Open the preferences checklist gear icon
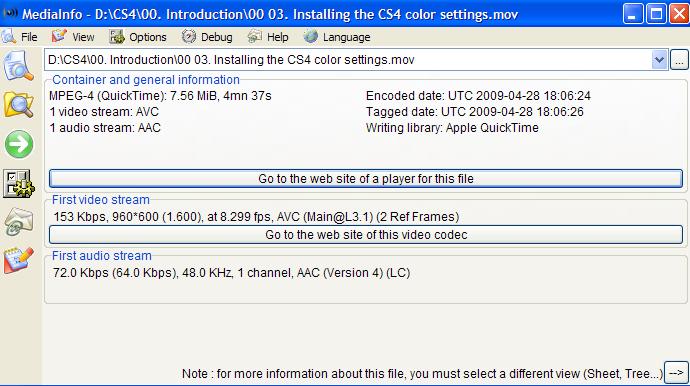 click(x=19, y=183)
